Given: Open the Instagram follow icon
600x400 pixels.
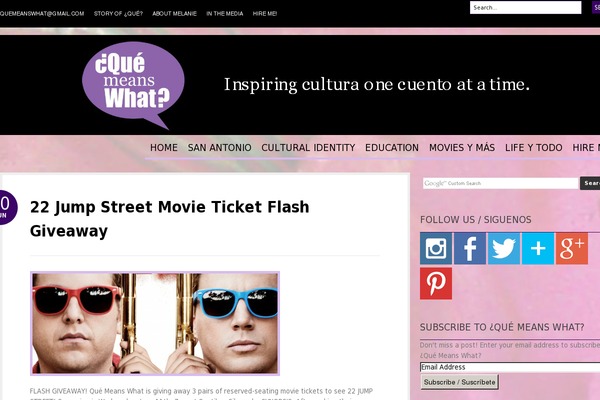Looking at the screenshot, I should 436,248.
